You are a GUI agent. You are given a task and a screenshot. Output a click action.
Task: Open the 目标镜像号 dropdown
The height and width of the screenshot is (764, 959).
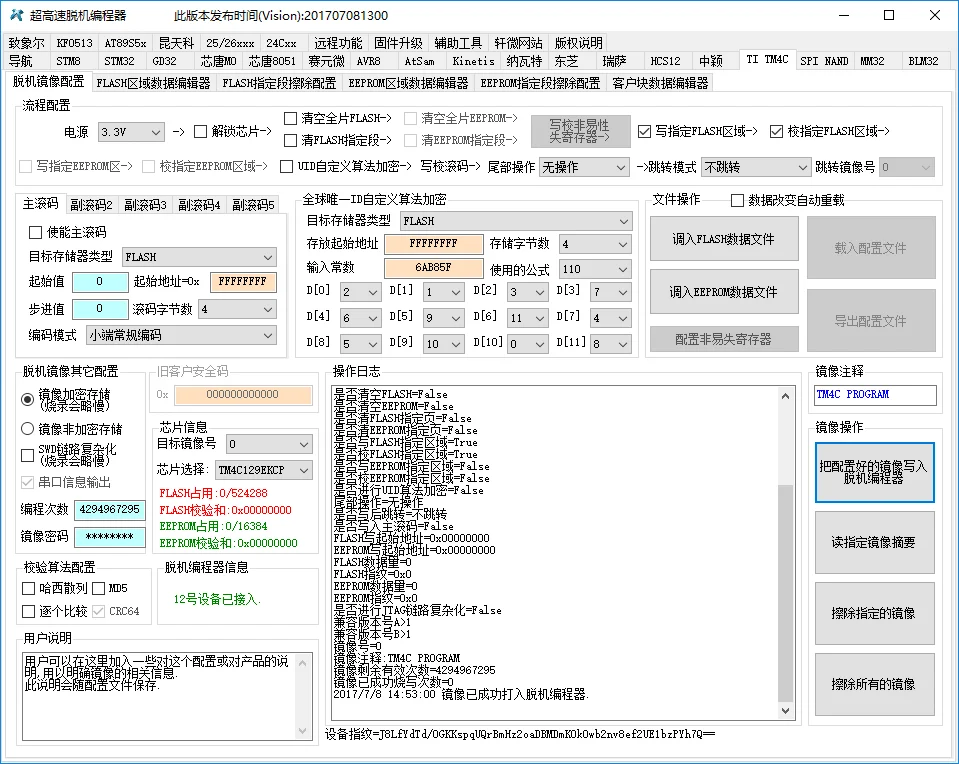point(269,444)
